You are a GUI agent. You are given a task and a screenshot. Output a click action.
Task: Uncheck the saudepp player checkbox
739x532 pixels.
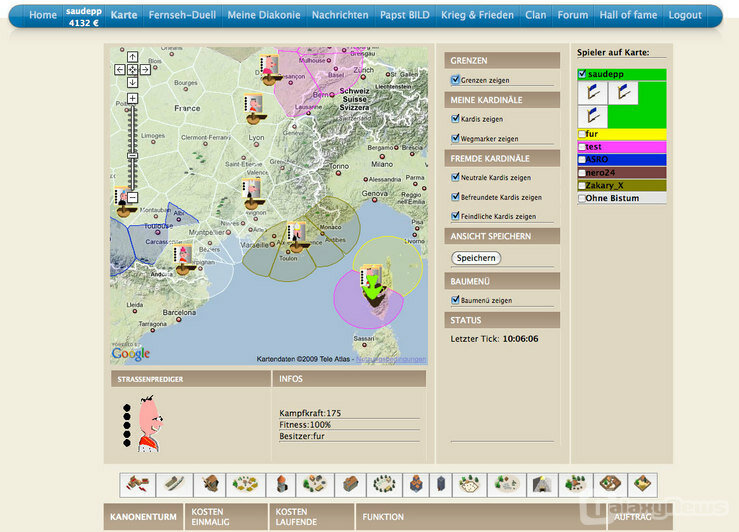pyautogui.click(x=583, y=74)
